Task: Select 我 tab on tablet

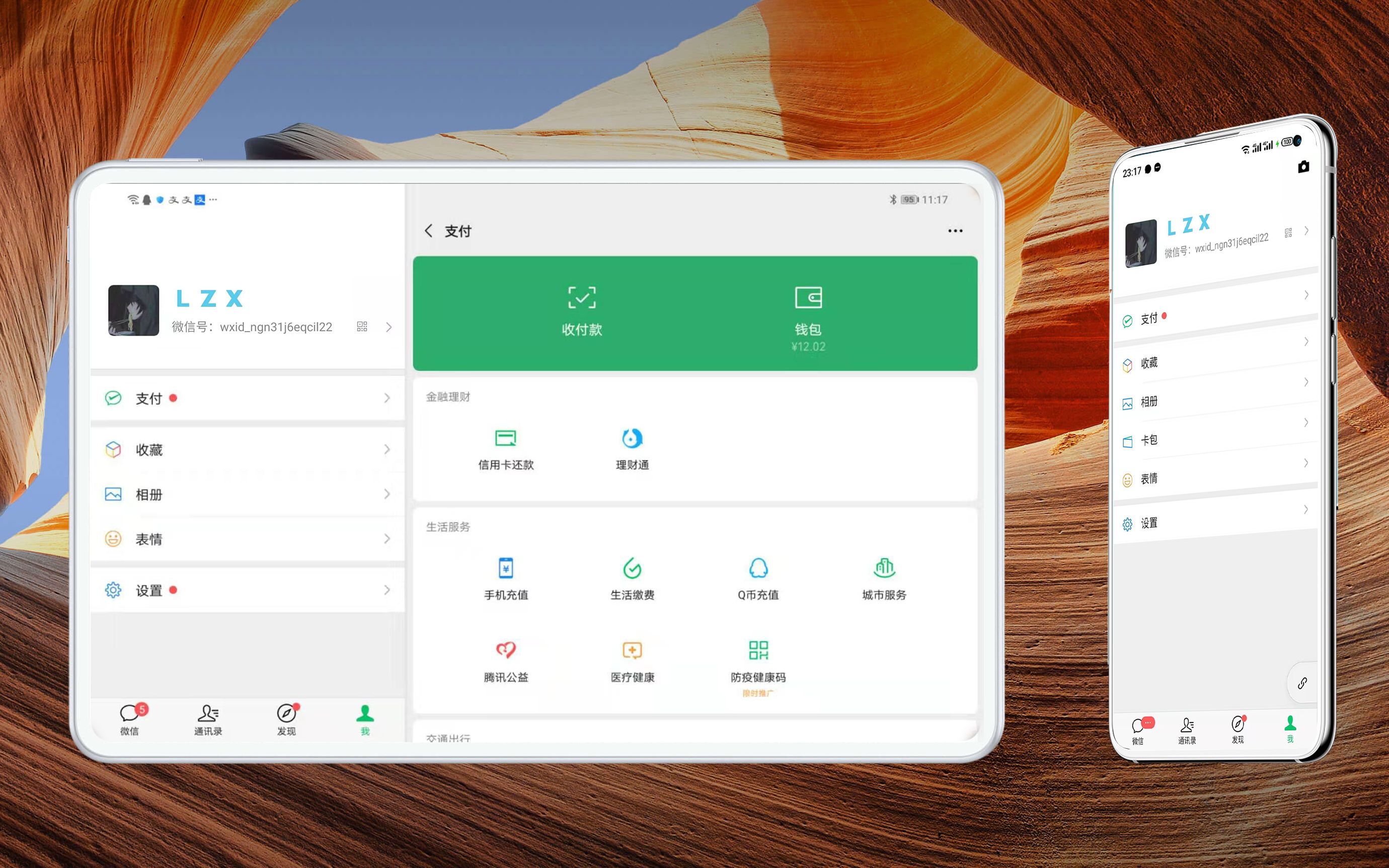Action: 365,720
